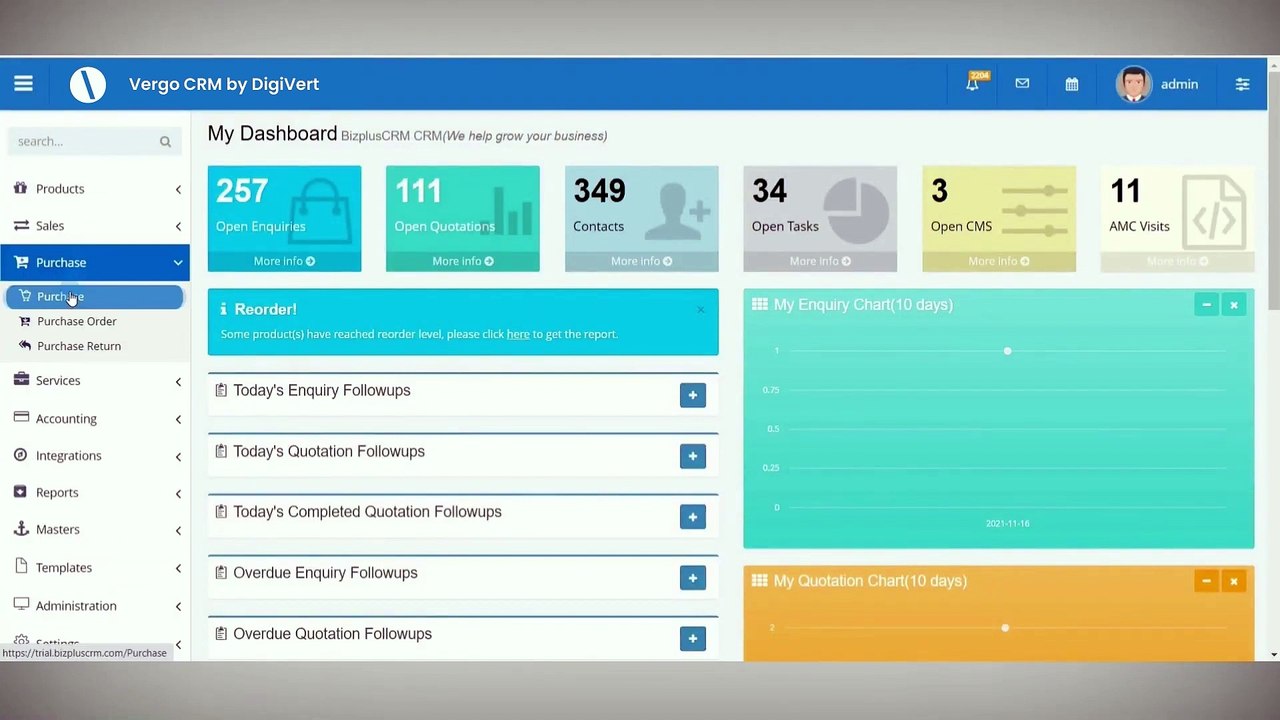
Task: Toggle the hamburger sidebar menu
Action: pos(23,84)
